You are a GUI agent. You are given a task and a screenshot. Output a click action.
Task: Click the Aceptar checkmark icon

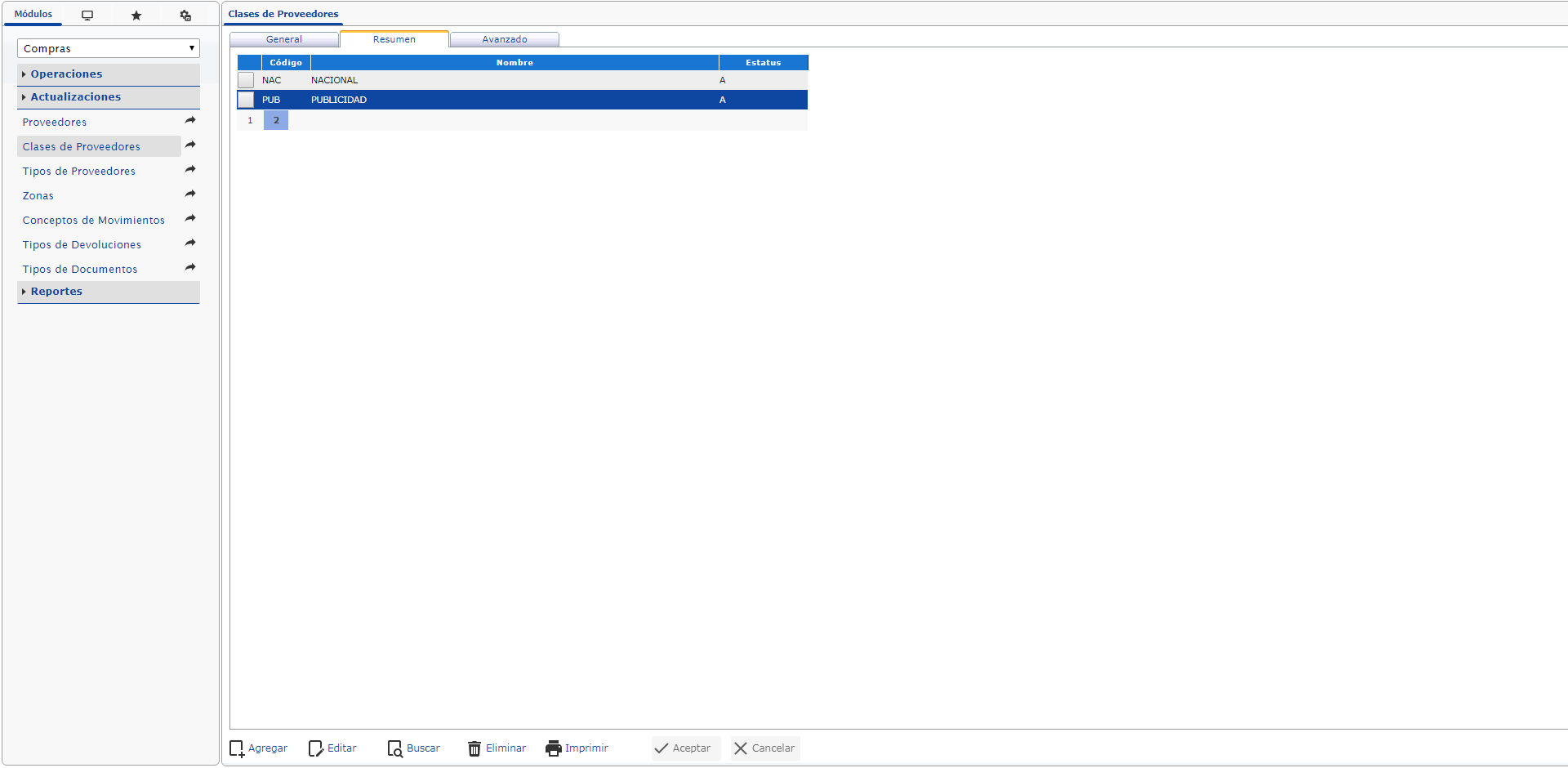click(661, 748)
